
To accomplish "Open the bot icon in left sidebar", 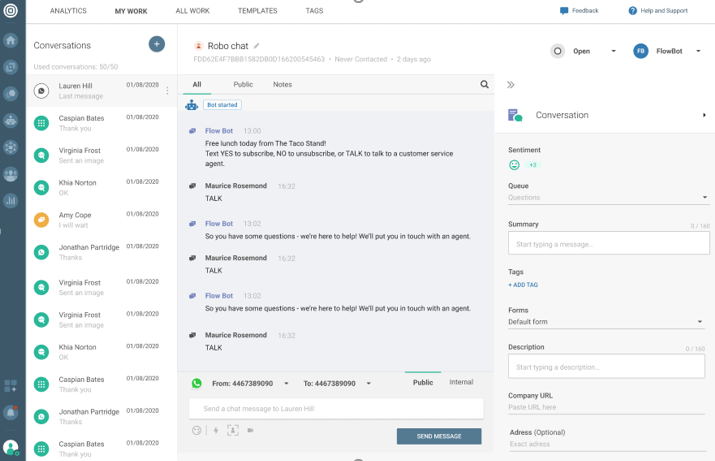I will point(11,120).
